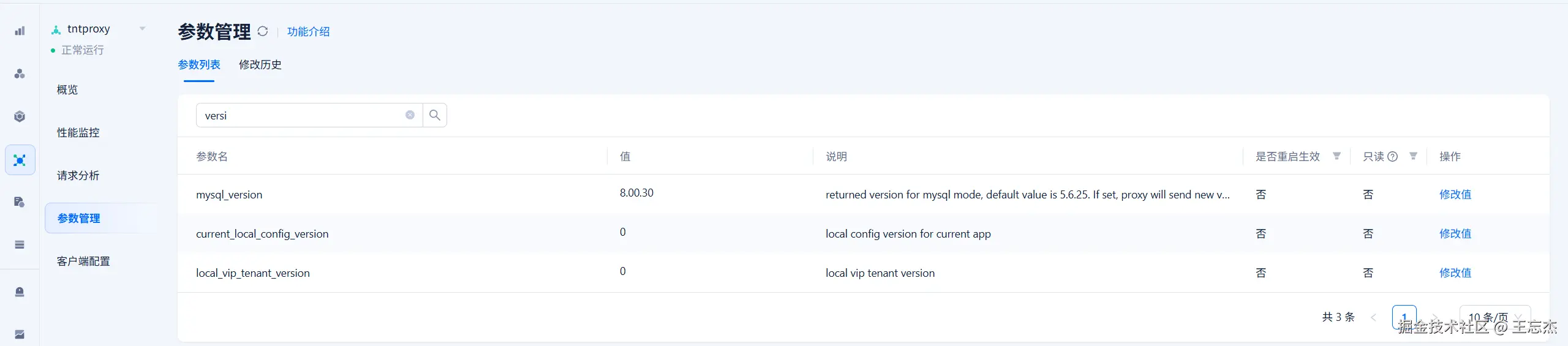
Task: Expand the tntproxy selector dropdown
Action: pyautogui.click(x=142, y=29)
